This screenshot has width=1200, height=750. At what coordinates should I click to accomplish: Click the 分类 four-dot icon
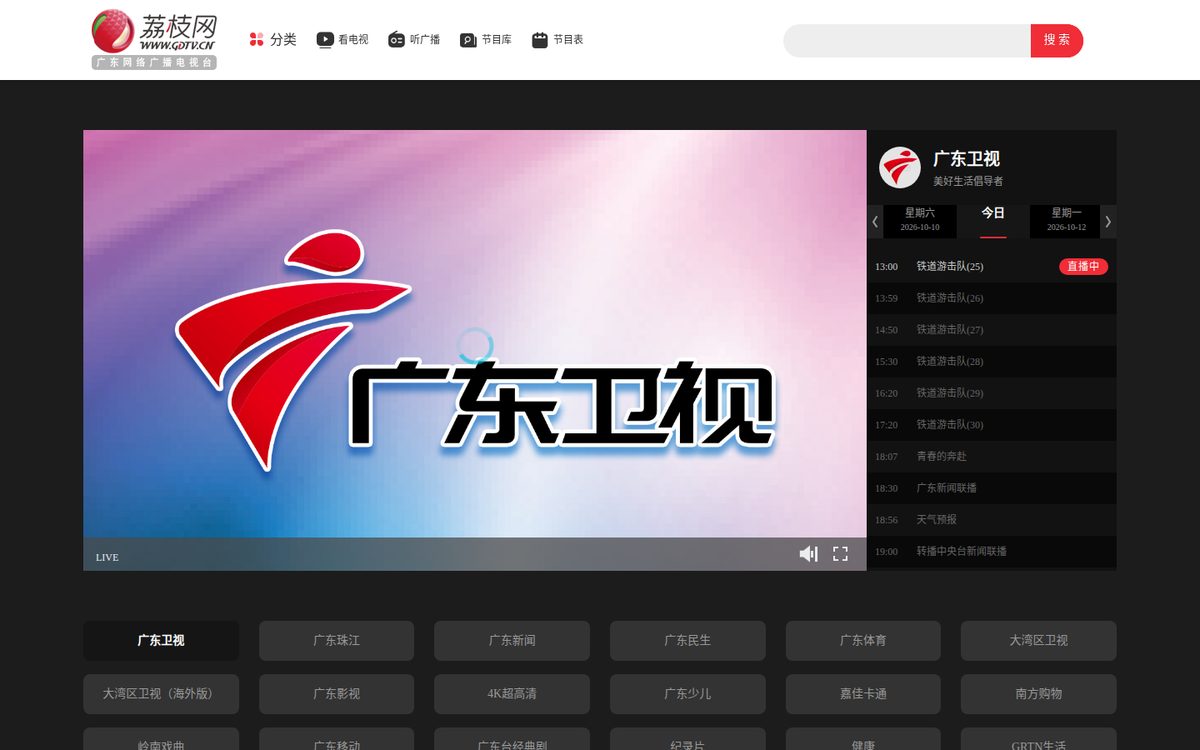tap(256, 40)
